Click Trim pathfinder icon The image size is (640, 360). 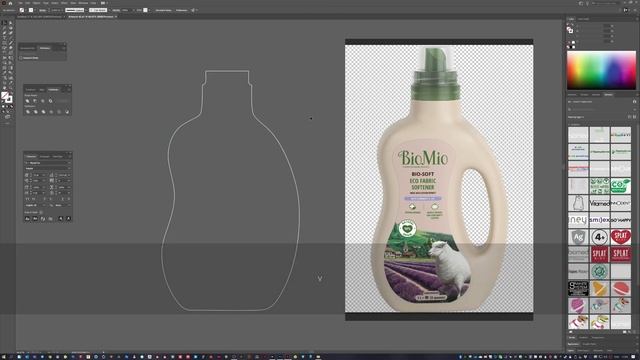pos(36,112)
